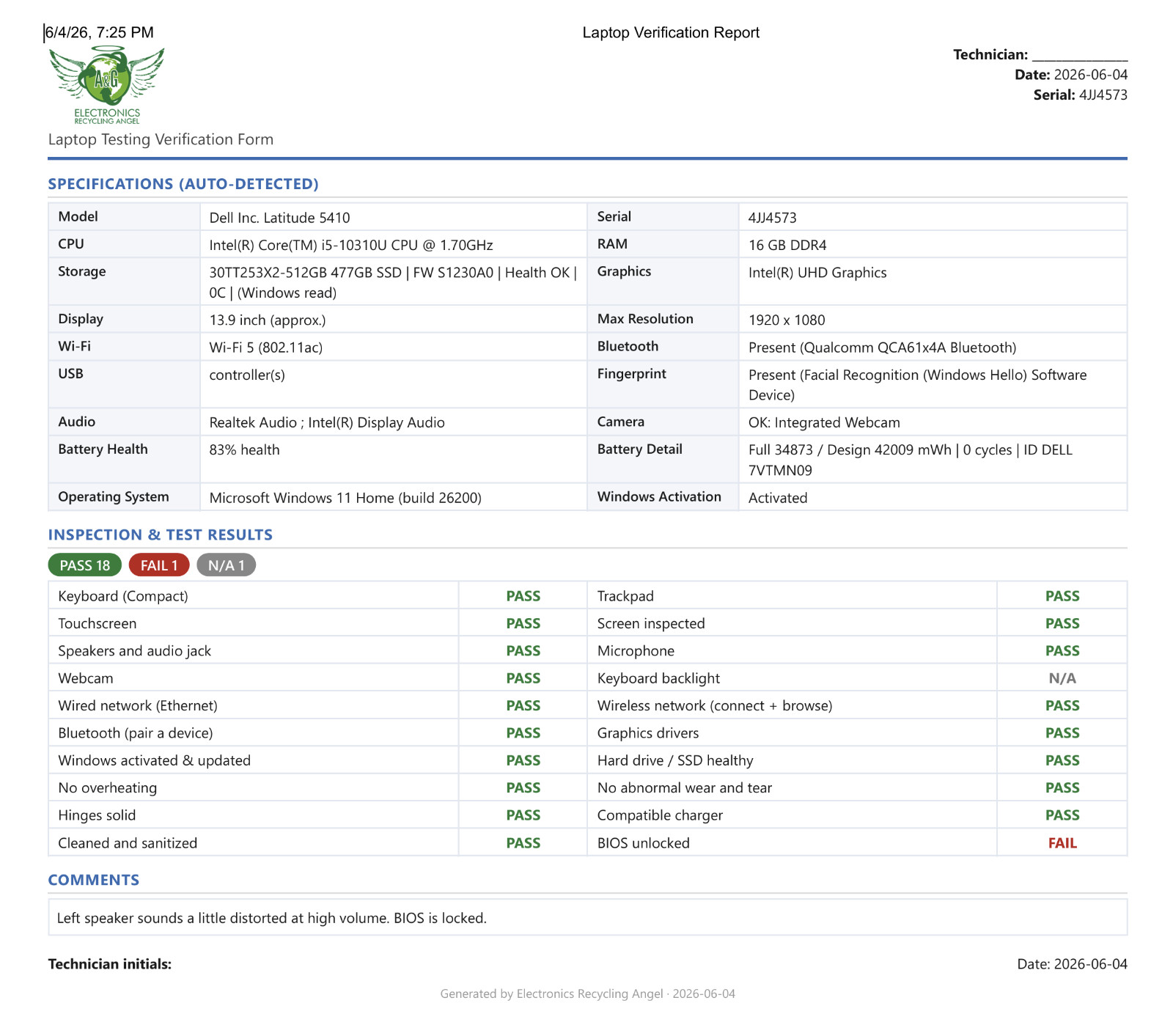Click the "No overheating" test label

coord(108,788)
